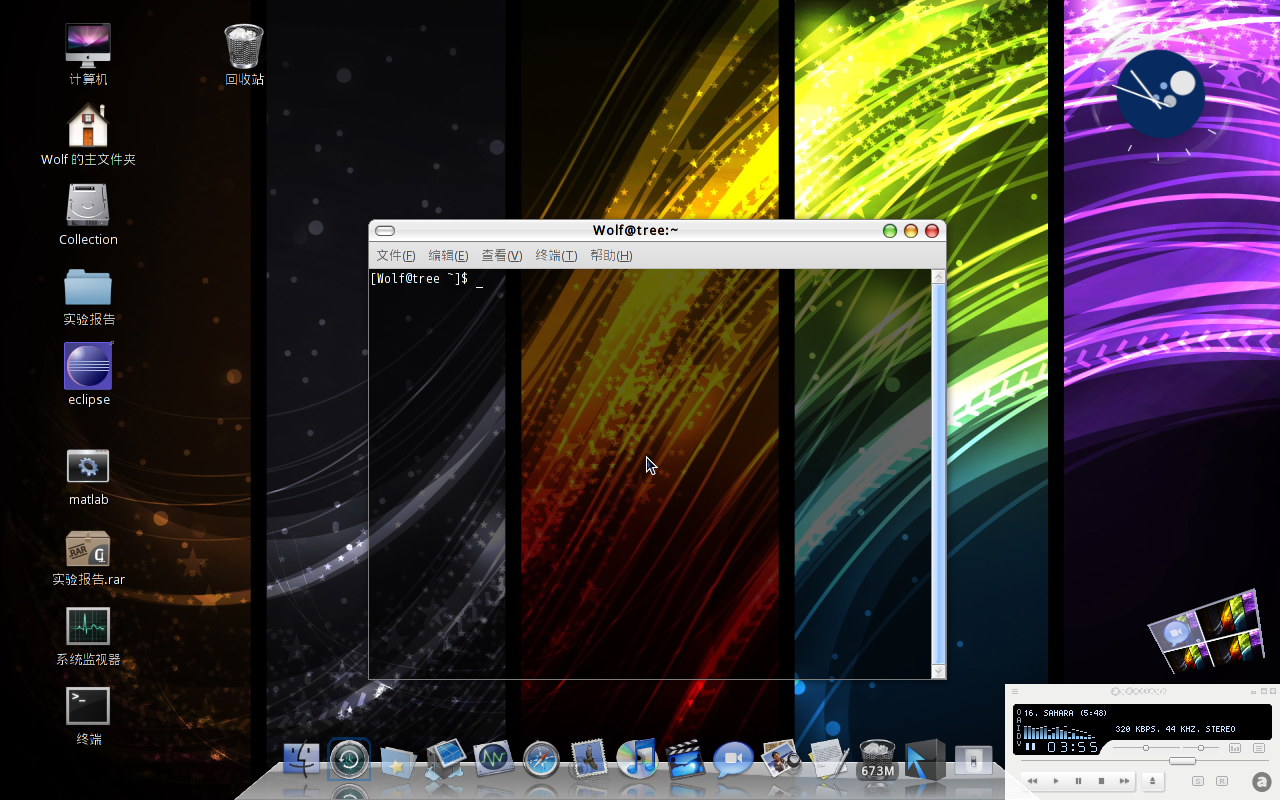Toggle the equalizer window button
The image size is (1280, 800).
[x=1235, y=748]
